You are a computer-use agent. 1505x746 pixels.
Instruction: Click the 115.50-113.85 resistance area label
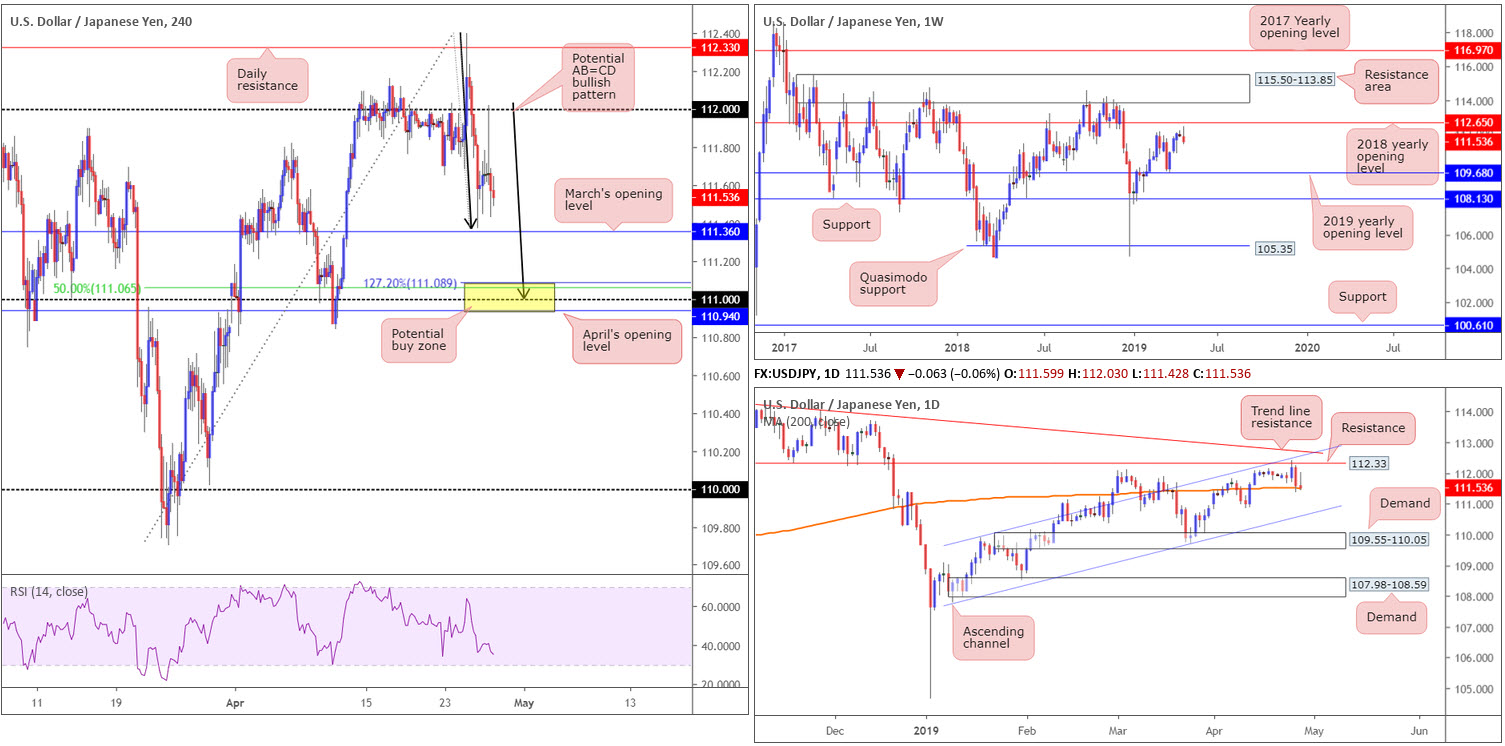(1295, 80)
